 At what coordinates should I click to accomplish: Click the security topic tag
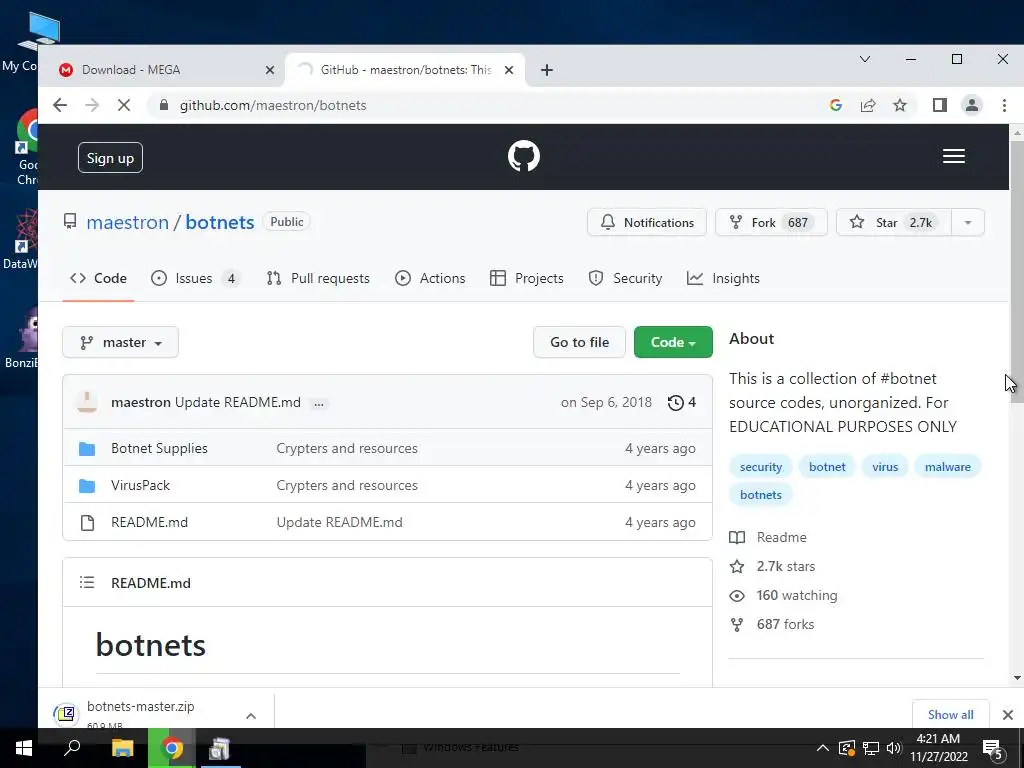760,467
